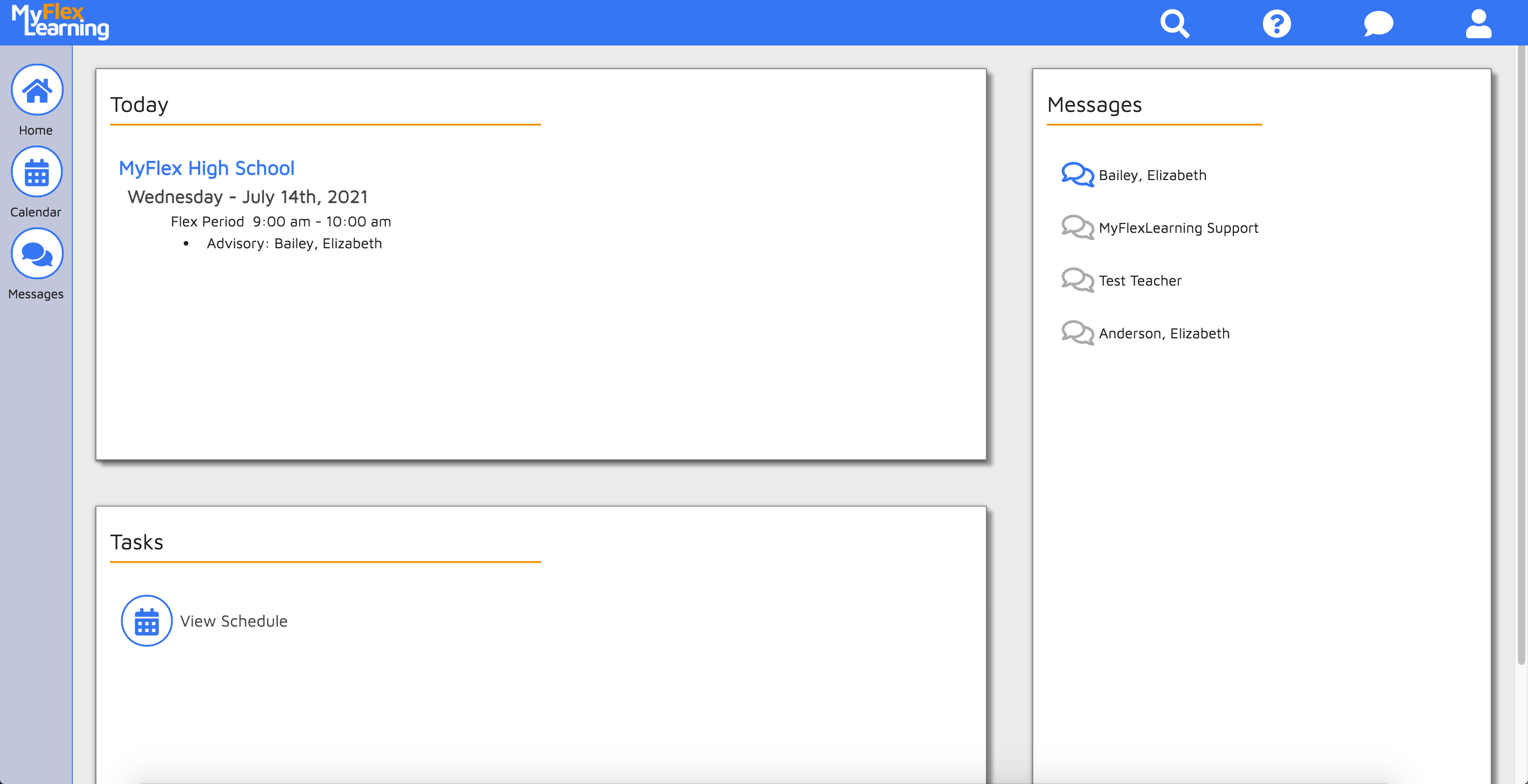
Task: Open the MyFlex High School link
Action: click(x=206, y=168)
